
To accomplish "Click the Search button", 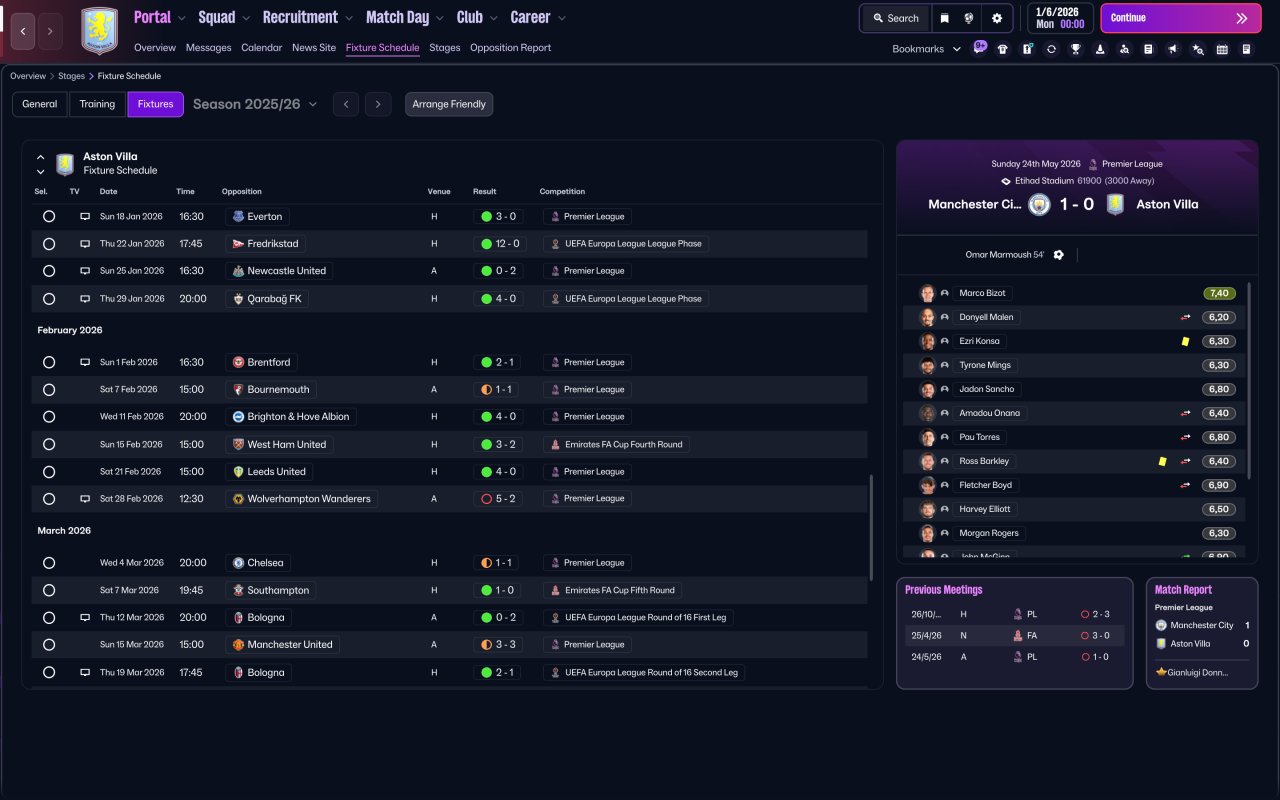I will (896, 18).
